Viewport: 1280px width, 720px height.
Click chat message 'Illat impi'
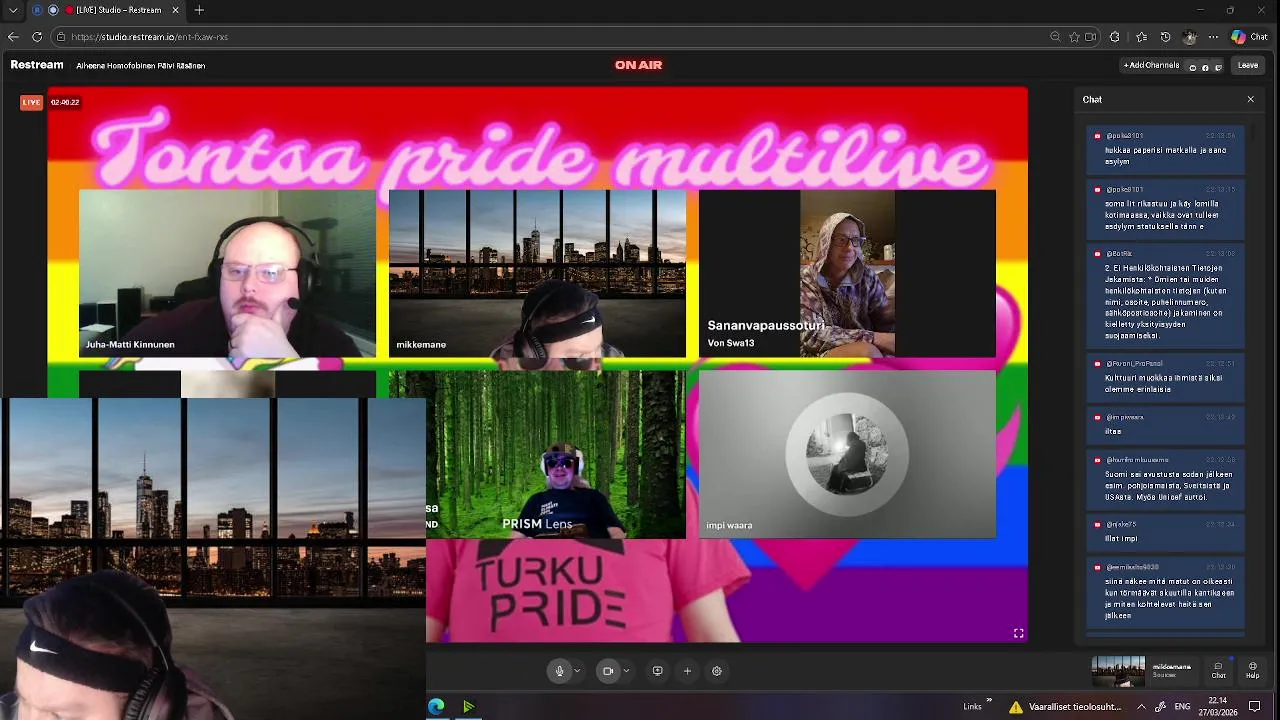(x=1166, y=530)
